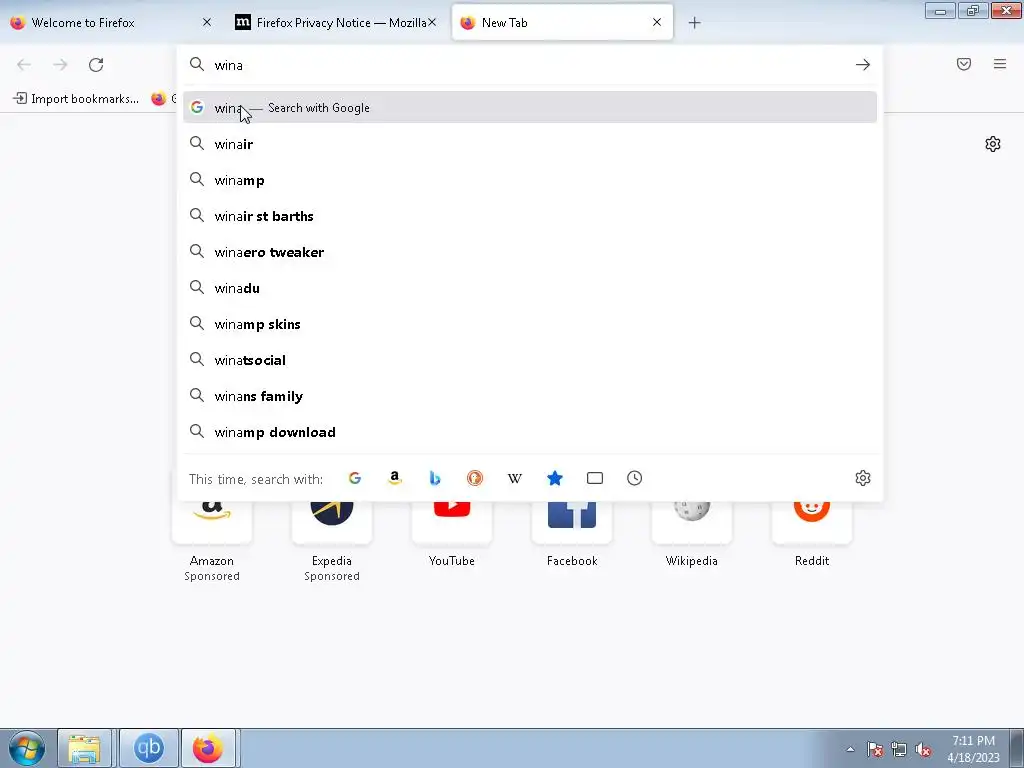Search this time with Amazon icon
The height and width of the screenshot is (768, 1024).
coord(394,478)
